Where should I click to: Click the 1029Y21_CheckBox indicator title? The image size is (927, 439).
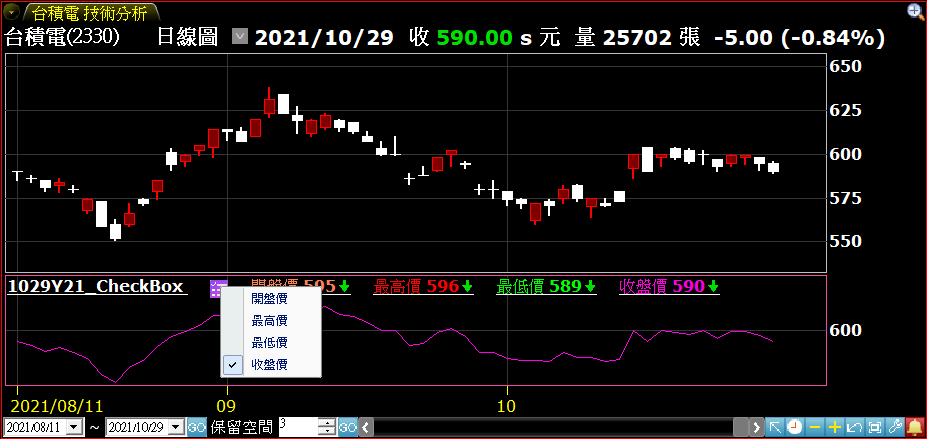tap(95, 287)
